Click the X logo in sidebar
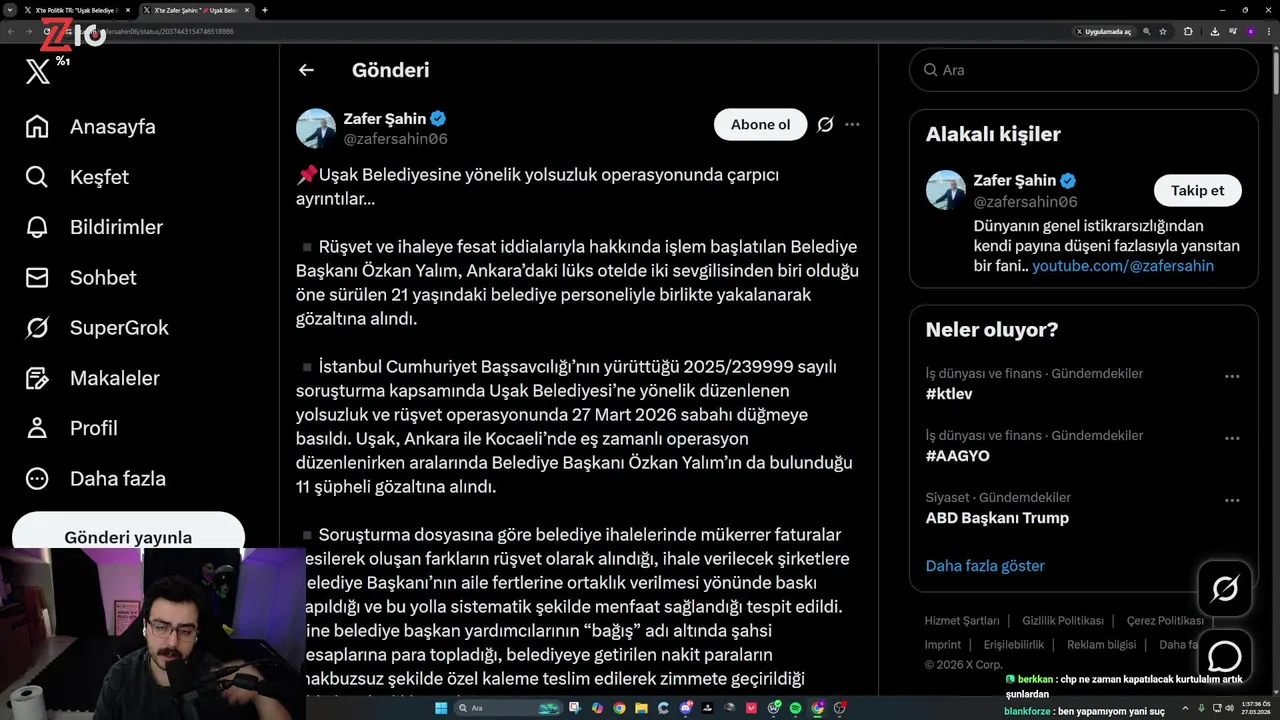 point(37,71)
